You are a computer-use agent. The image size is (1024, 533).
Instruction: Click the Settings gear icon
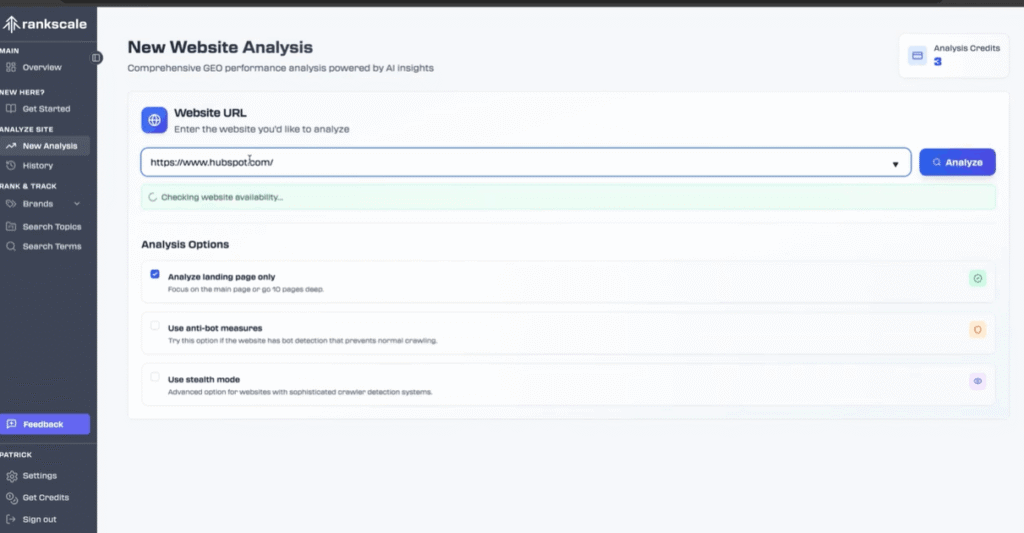[12, 476]
